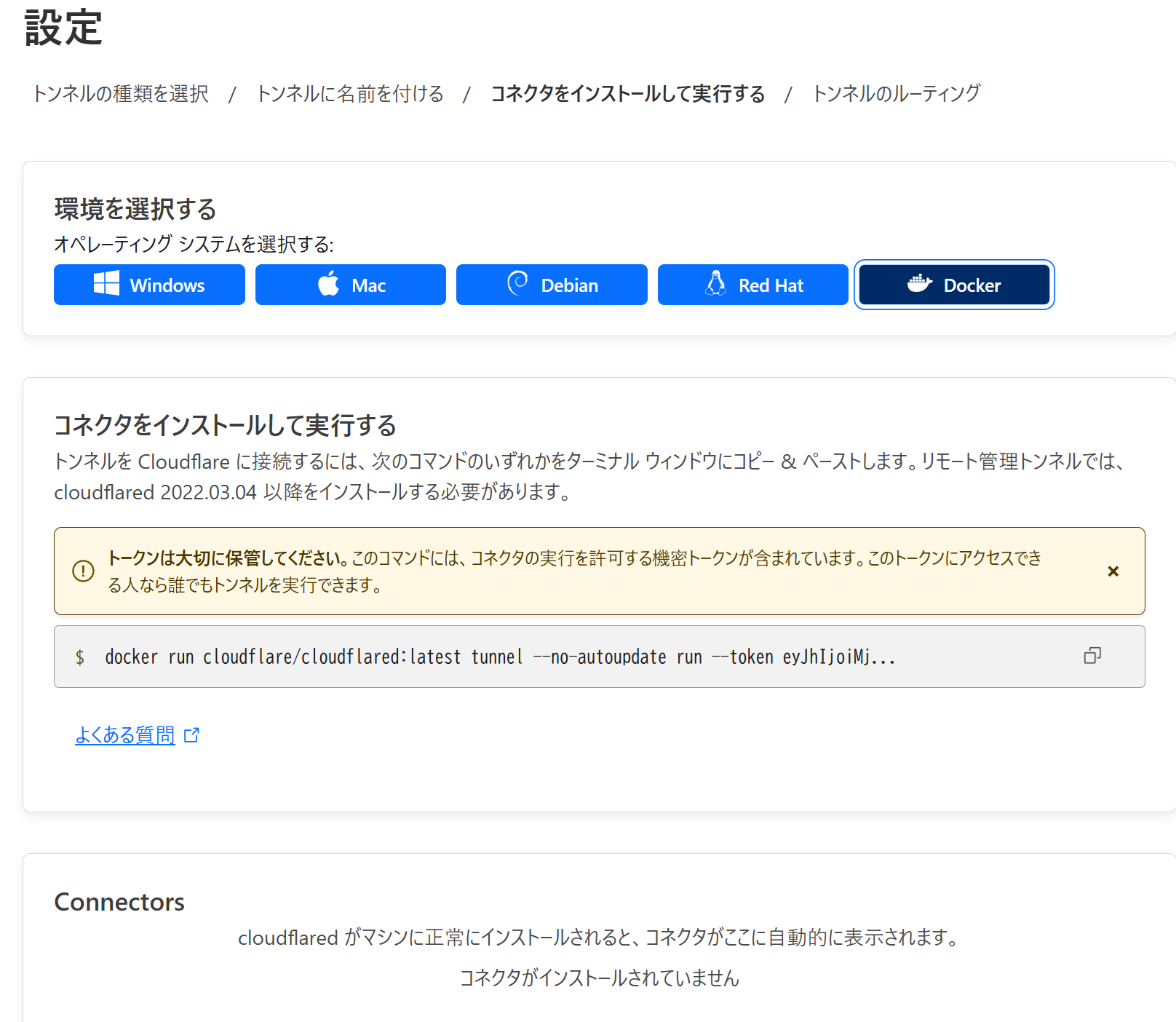This screenshot has width=1176, height=1022.
Task: Click the Windows logo icon
Action: (108, 285)
